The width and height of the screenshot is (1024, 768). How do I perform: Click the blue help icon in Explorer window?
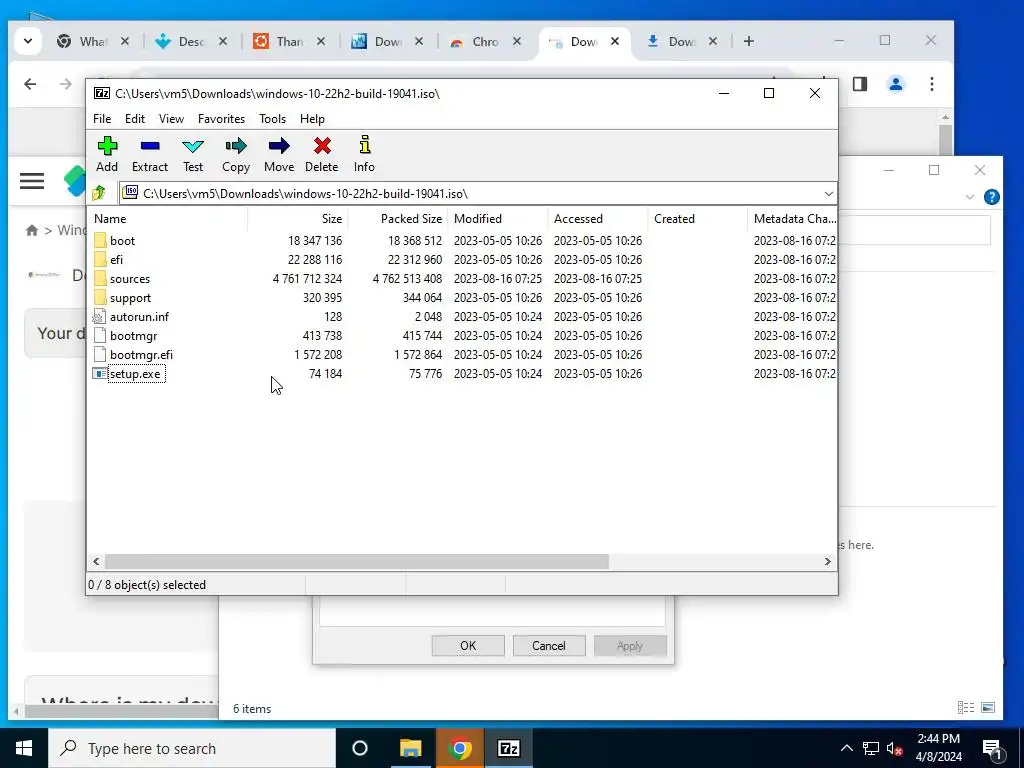(x=991, y=197)
